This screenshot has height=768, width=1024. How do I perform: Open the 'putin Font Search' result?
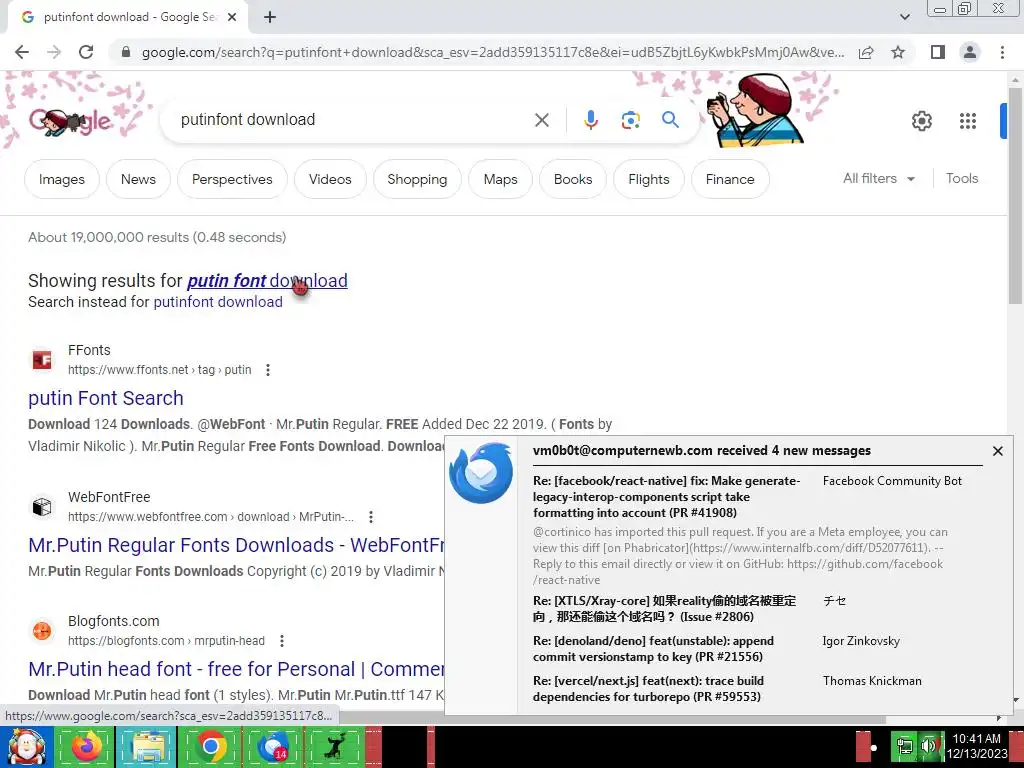coord(106,398)
